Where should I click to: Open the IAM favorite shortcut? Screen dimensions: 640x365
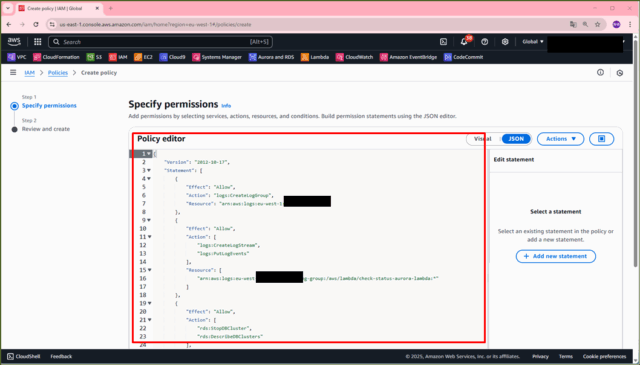[x=118, y=57]
